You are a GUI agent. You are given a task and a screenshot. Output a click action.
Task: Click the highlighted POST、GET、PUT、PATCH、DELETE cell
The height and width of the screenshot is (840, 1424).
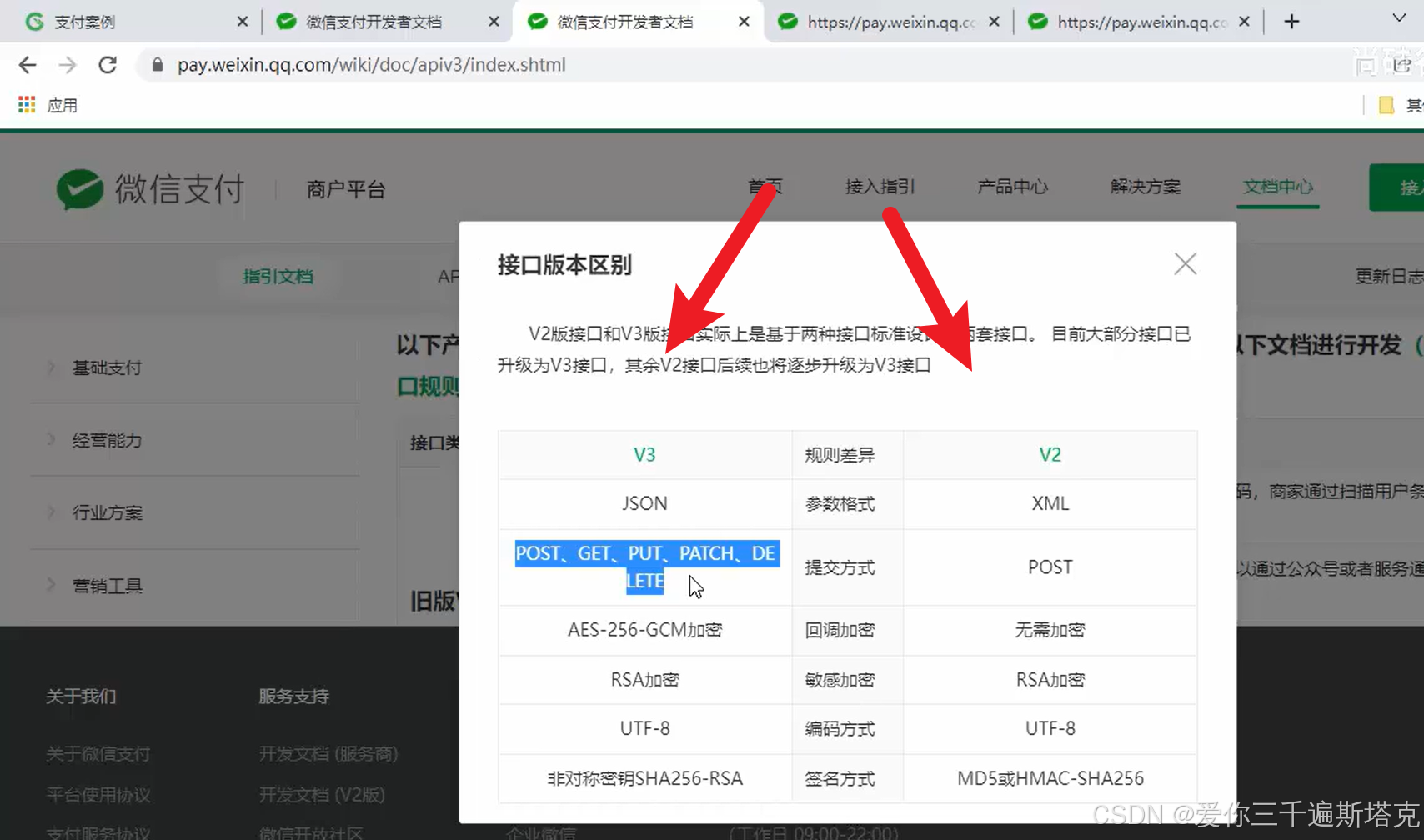[647, 567]
